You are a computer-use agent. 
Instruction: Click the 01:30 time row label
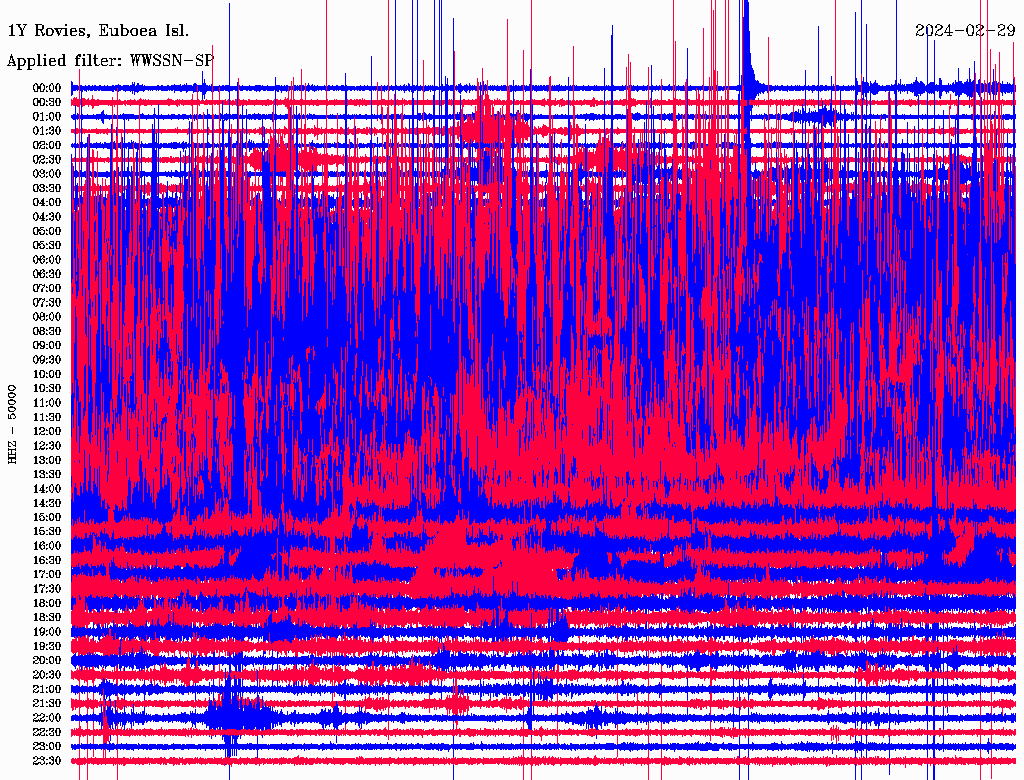click(x=47, y=131)
